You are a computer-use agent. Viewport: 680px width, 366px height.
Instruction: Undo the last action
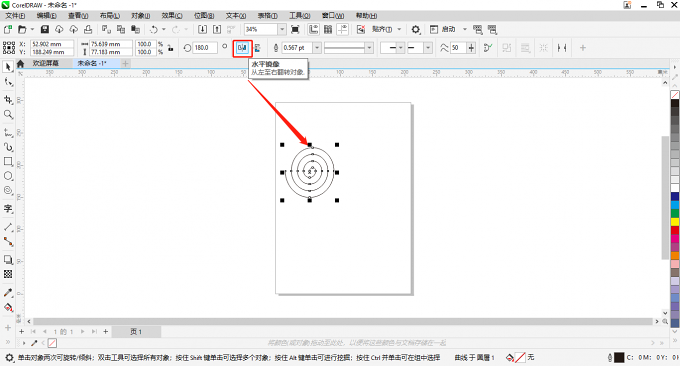point(154,29)
